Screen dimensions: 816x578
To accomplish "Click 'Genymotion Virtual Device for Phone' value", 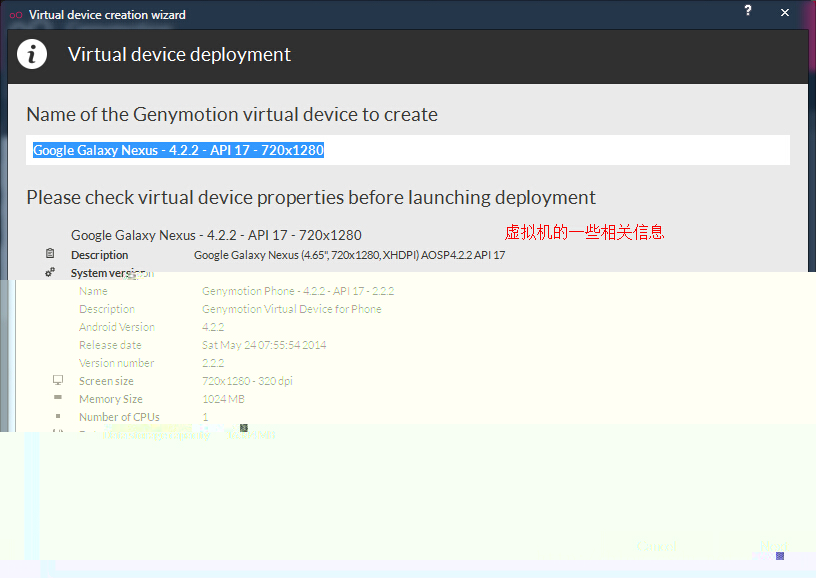I will point(291,309).
